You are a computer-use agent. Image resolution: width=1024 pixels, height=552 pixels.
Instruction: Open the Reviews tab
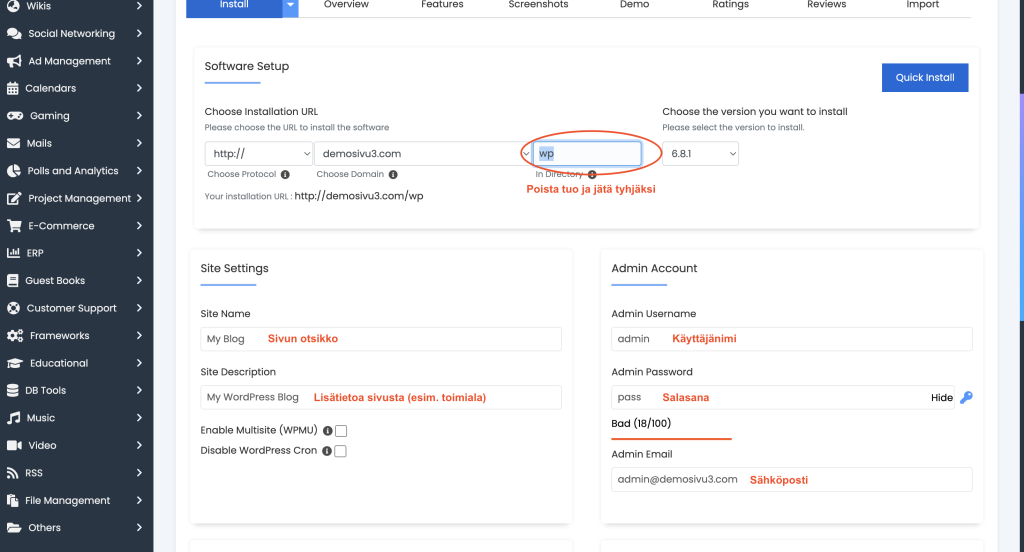click(826, 5)
